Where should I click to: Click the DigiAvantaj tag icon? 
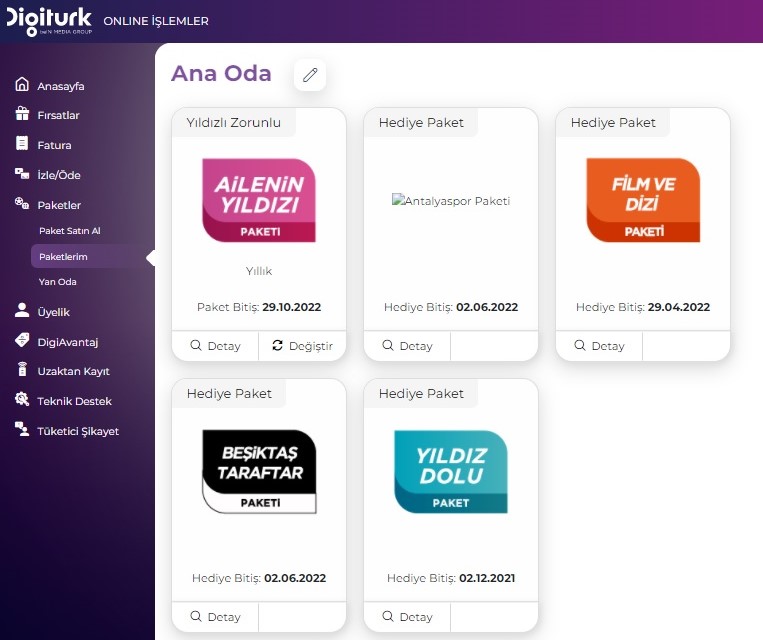22,340
